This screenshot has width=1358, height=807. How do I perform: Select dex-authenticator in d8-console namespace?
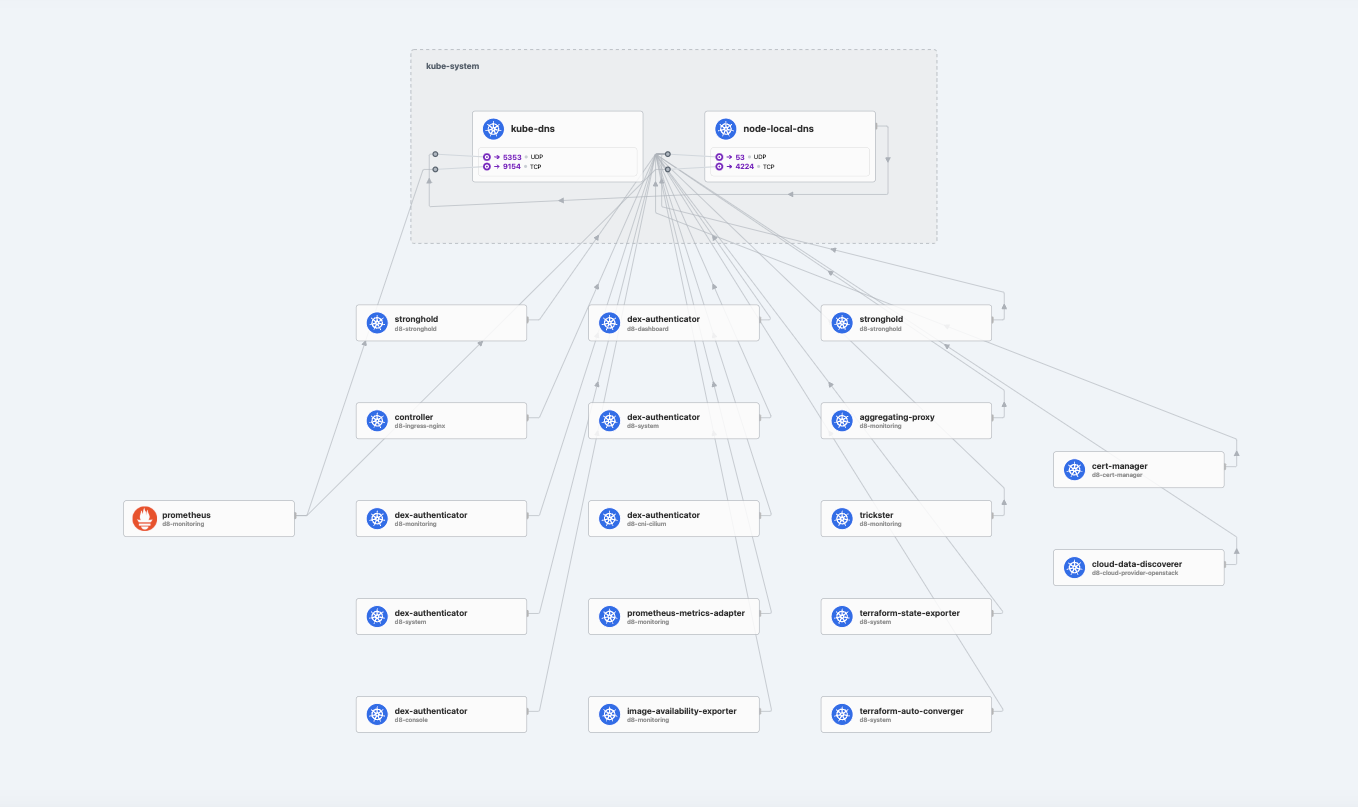pos(441,715)
